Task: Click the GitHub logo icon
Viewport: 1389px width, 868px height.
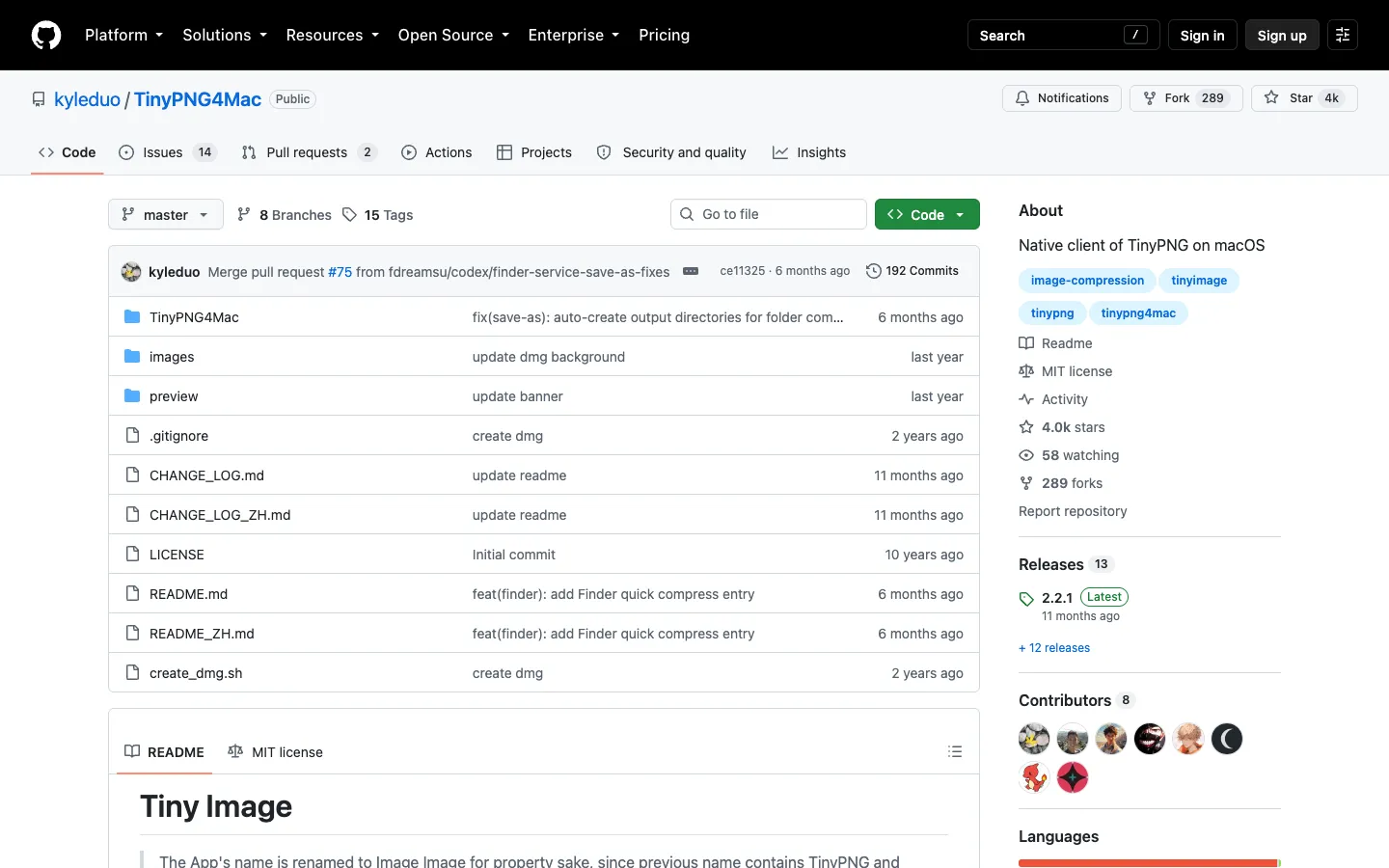Action: [46, 35]
